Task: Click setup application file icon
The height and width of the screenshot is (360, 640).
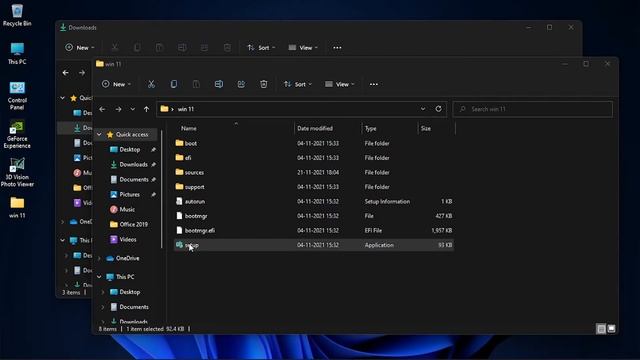Action: [x=179, y=244]
